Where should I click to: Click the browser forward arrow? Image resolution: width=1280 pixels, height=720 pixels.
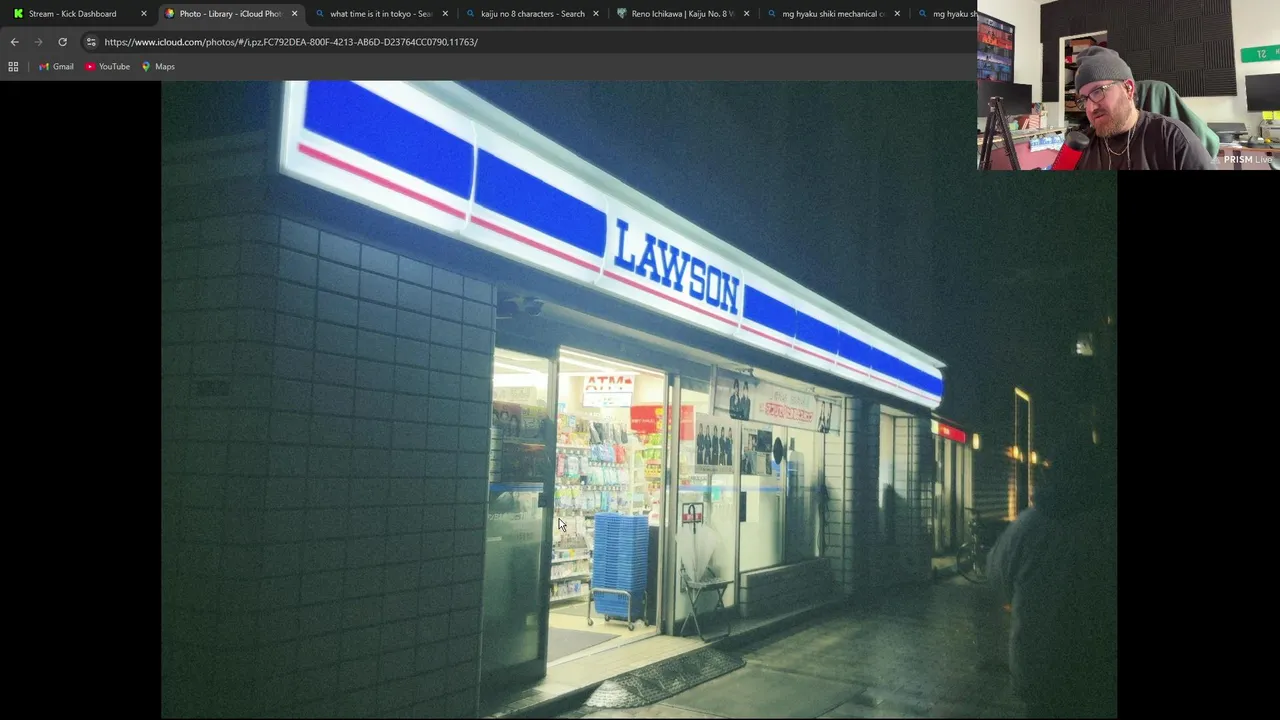click(38, 42)
